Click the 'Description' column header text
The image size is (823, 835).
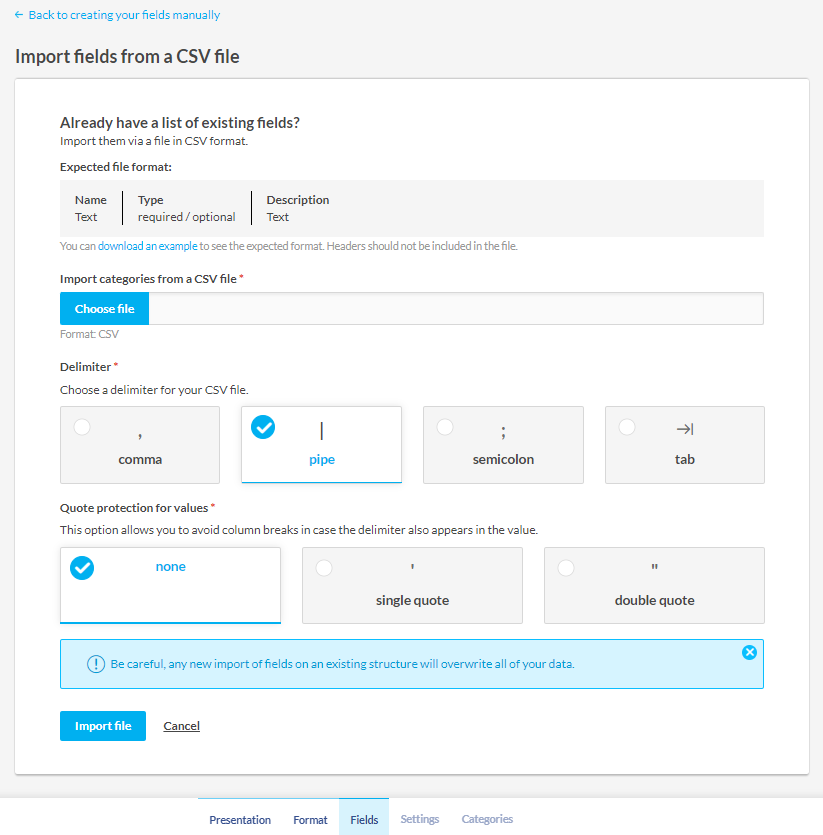click(x=298, y=200)
